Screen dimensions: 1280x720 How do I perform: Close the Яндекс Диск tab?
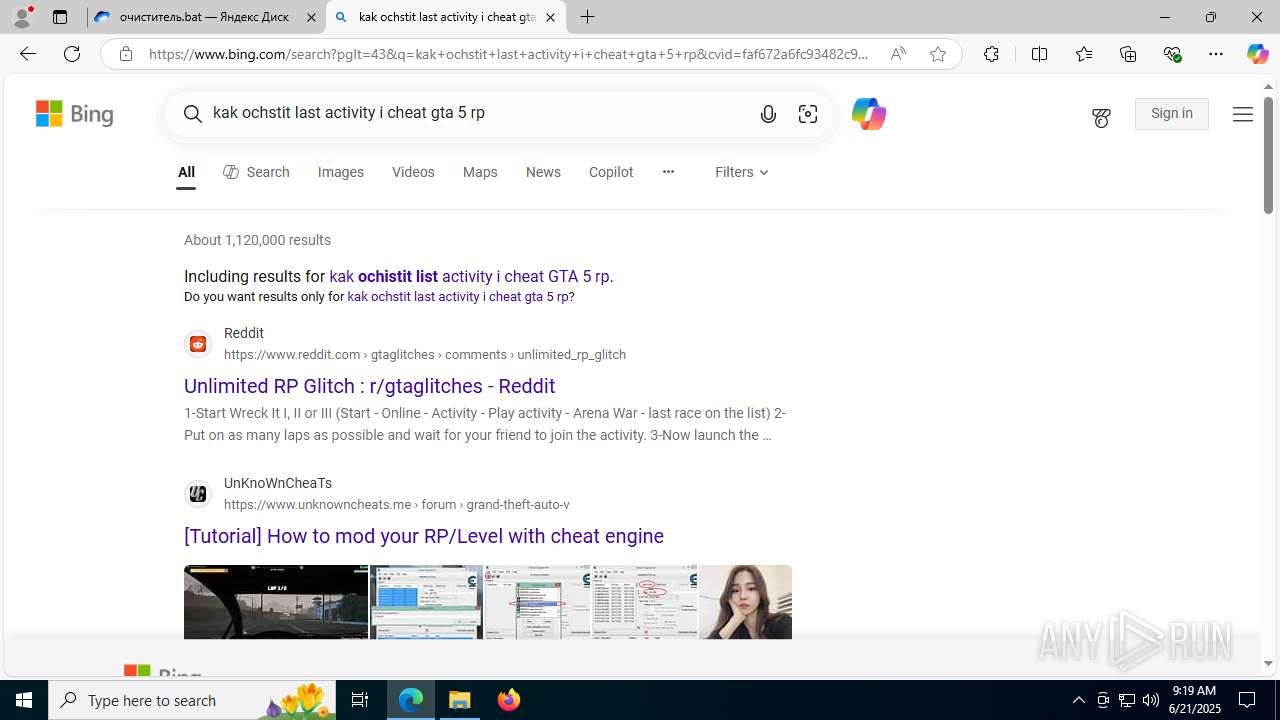point(311,17)
